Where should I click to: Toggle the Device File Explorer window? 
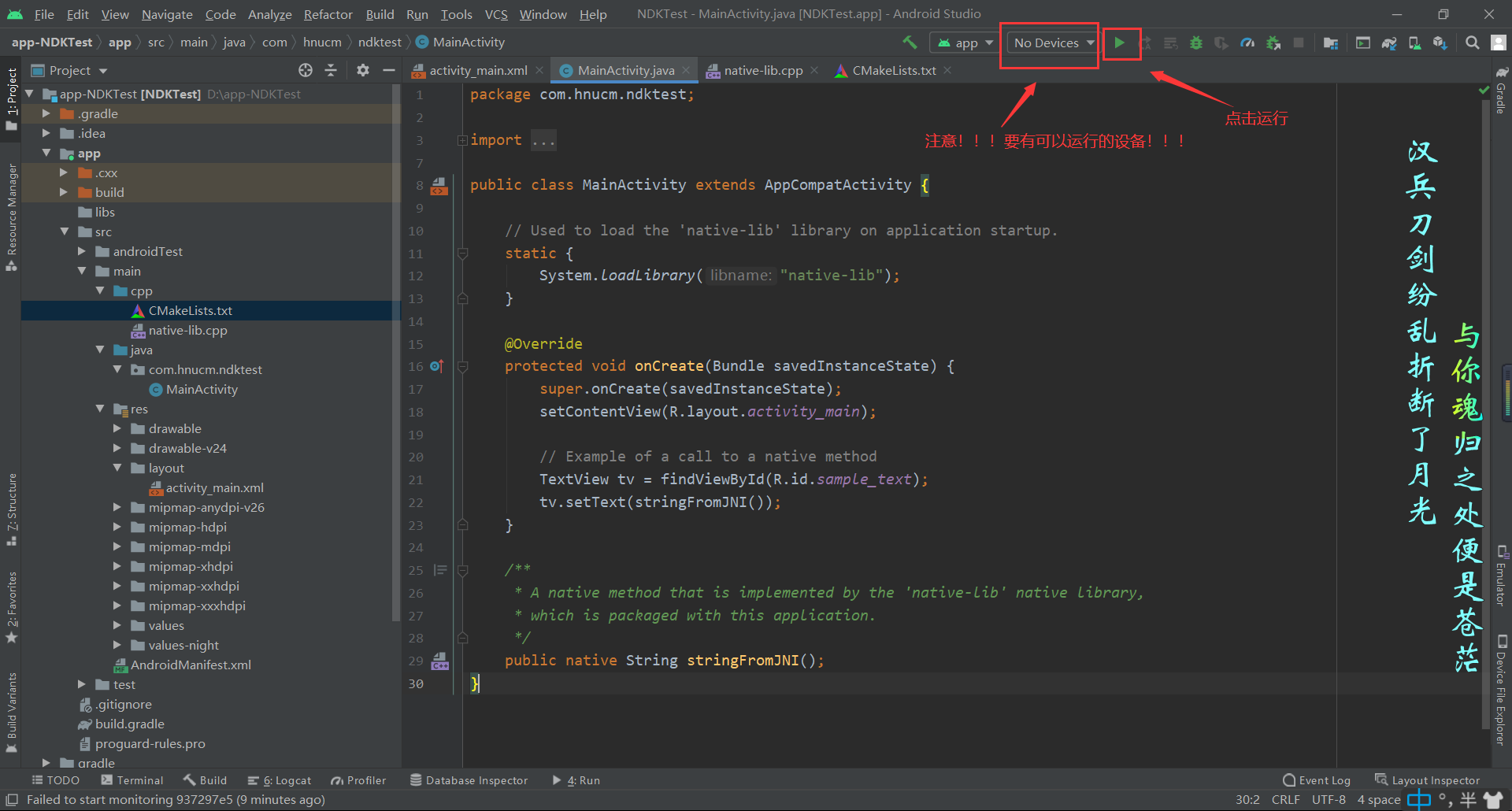[1501, 690]
